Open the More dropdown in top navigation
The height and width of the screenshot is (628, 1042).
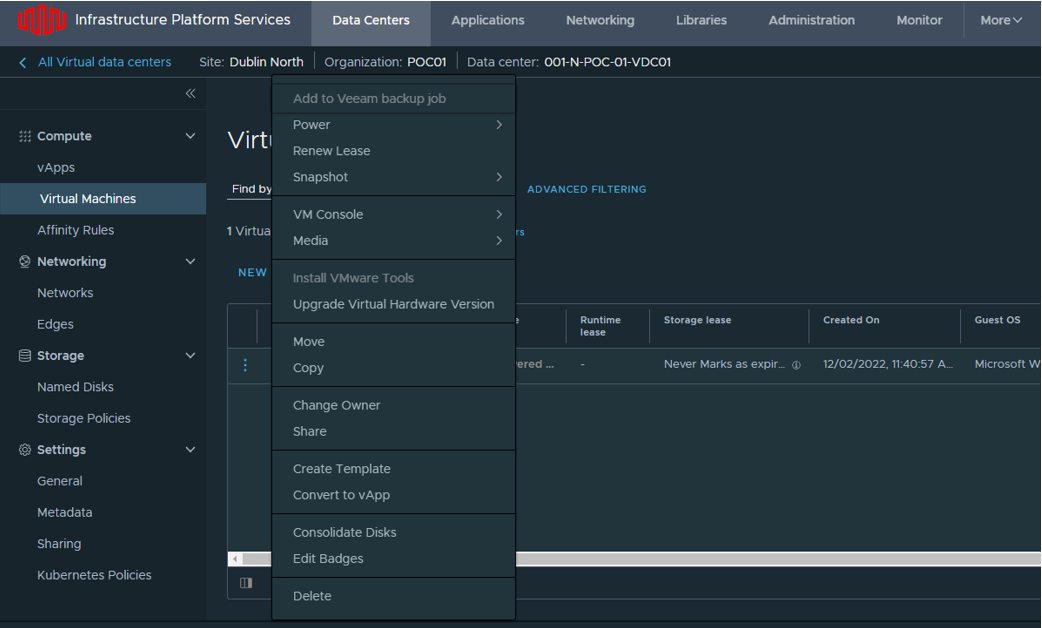pos(1000,20)
